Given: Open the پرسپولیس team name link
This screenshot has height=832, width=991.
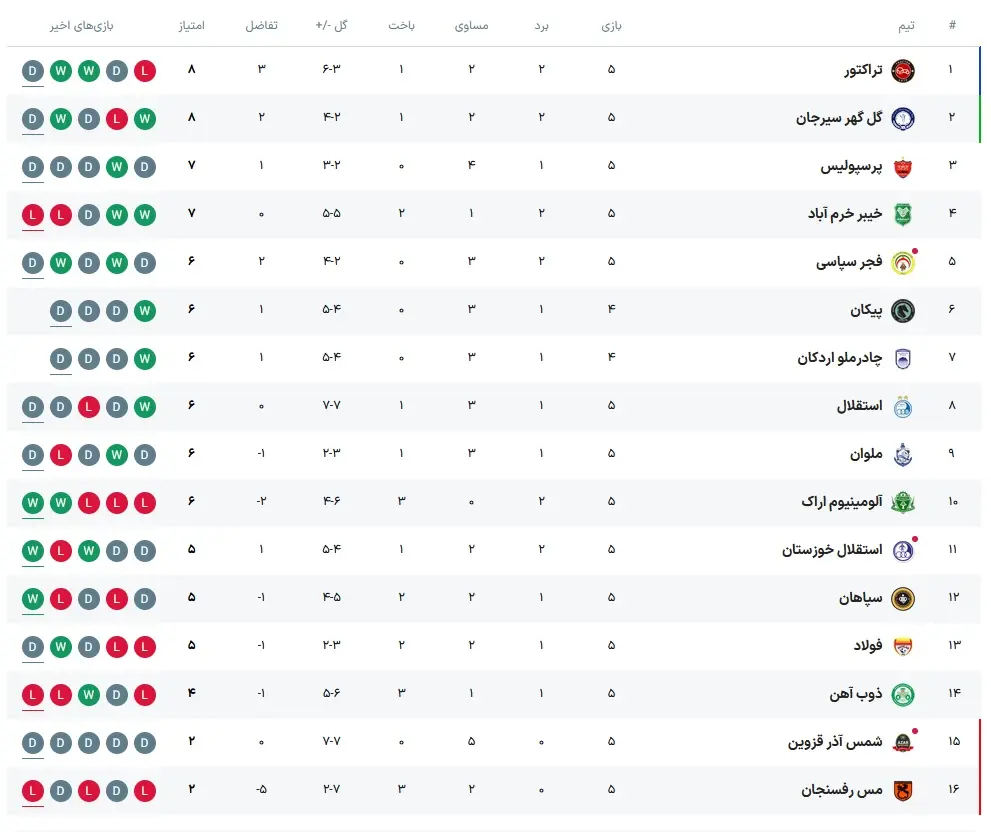Looking at the screenshot, I should [851, 167].
